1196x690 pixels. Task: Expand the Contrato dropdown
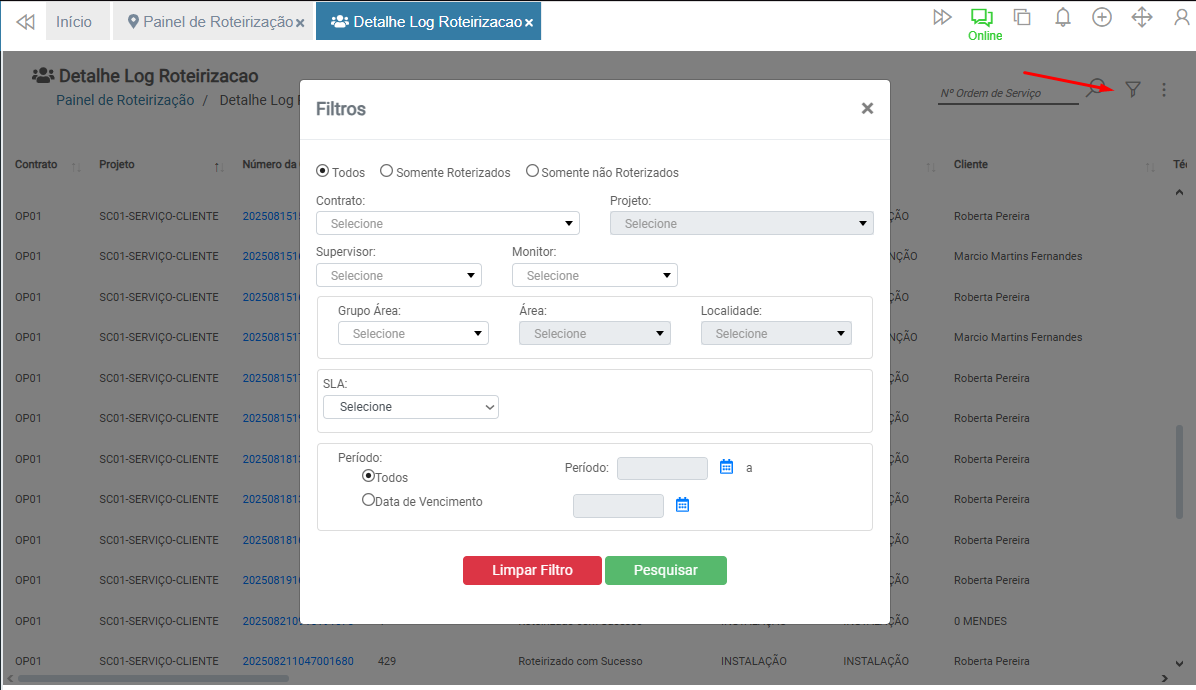click(447, 223)
